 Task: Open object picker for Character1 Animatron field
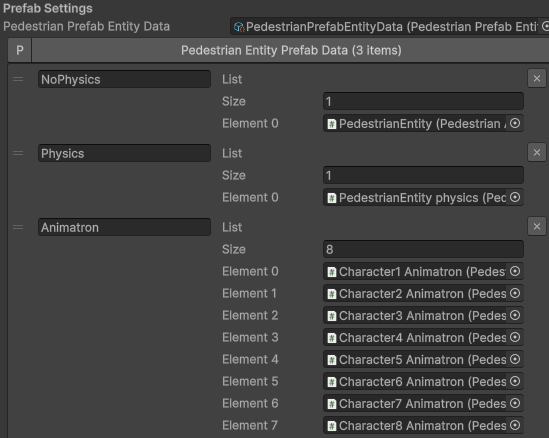515,271
